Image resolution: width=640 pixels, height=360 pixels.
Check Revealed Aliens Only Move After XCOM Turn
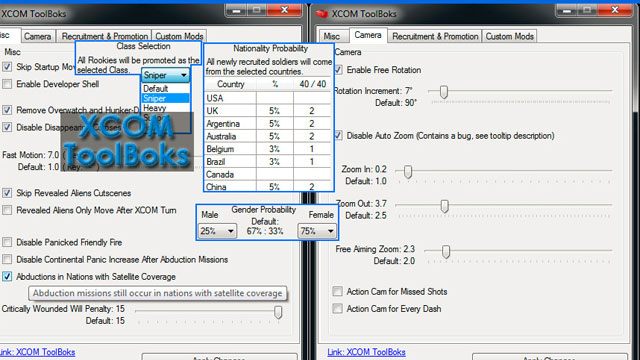click(7, 210)
